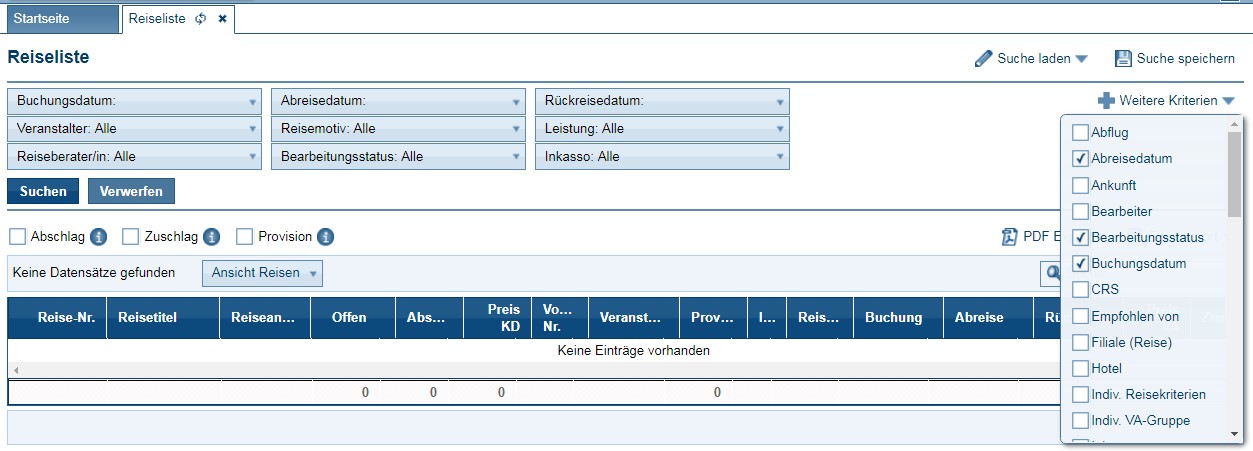This screenshot has width=1253, height=451.
Task: Click the Verwerfen button
Action: (x=131, y=191)
